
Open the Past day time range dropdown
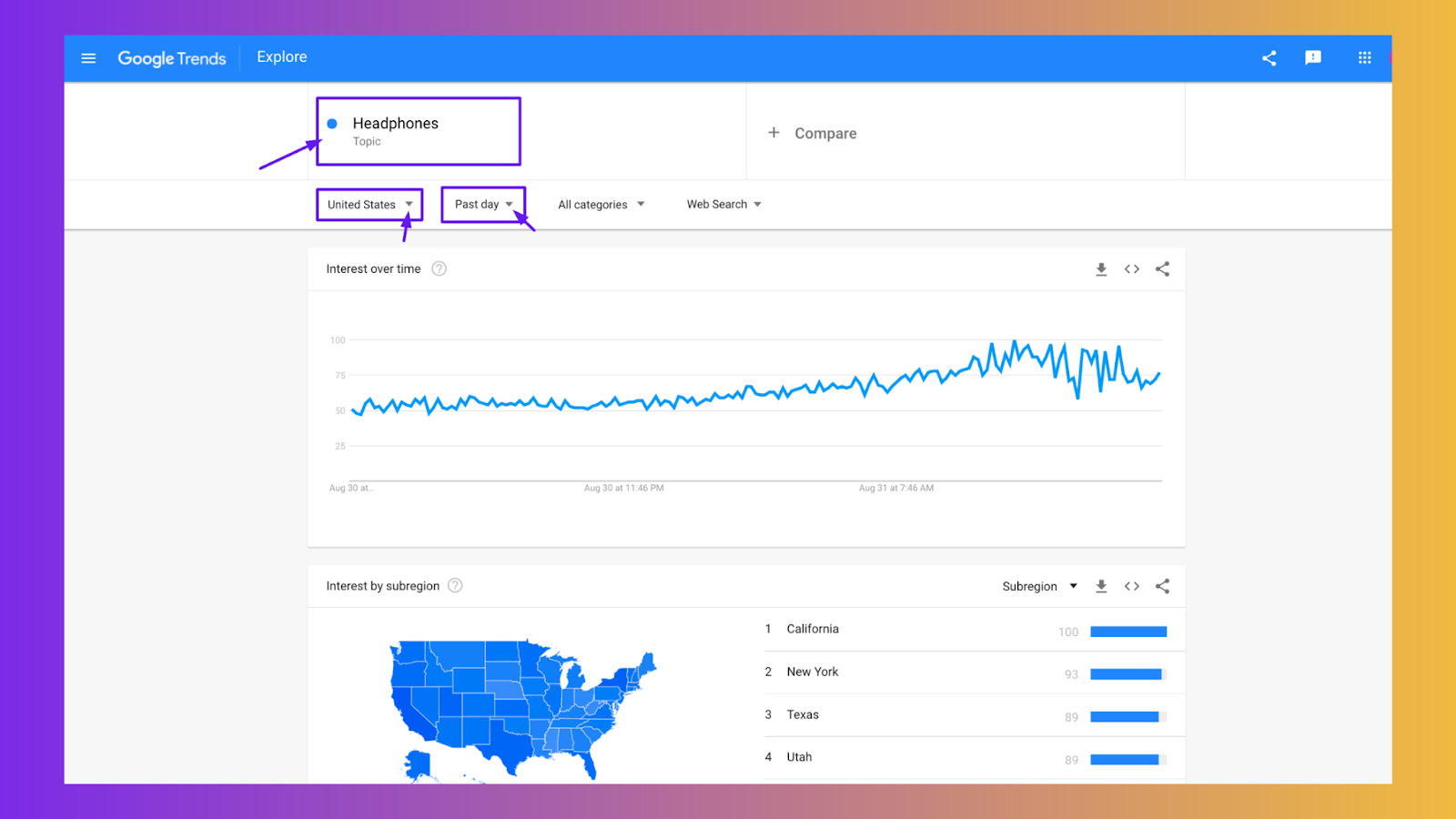click(x=483, y=205)
